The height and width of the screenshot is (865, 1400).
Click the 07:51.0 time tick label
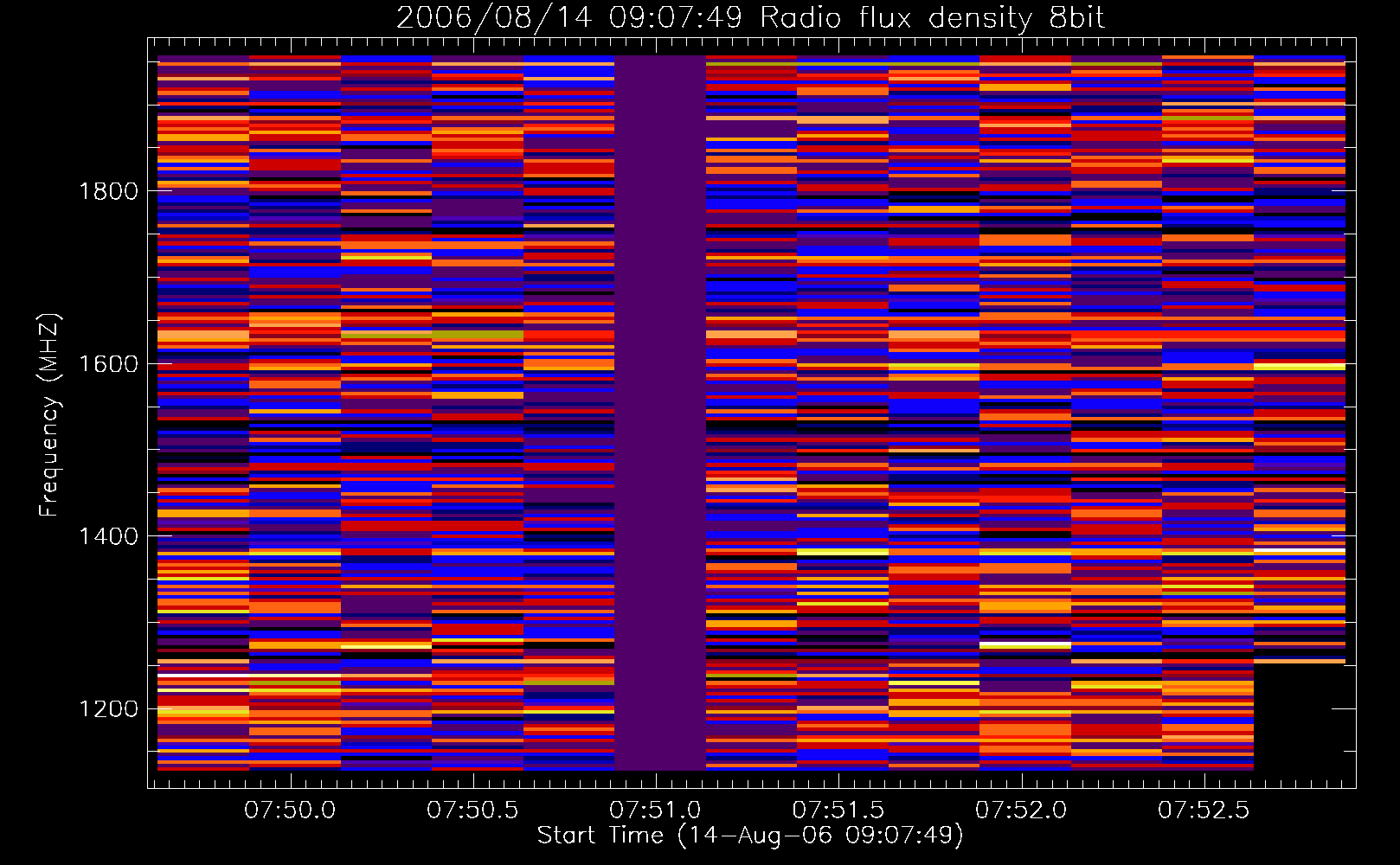[x=655, y=811]
